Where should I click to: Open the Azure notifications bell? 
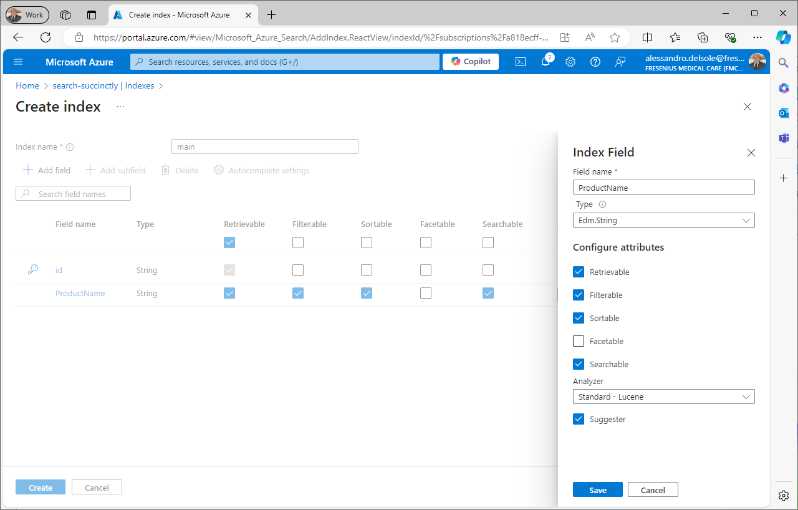(x=546, y=61)
